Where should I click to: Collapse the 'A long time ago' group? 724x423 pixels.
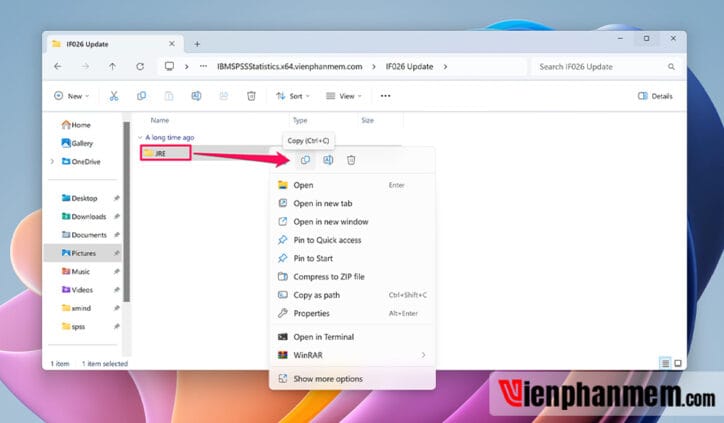140,138
